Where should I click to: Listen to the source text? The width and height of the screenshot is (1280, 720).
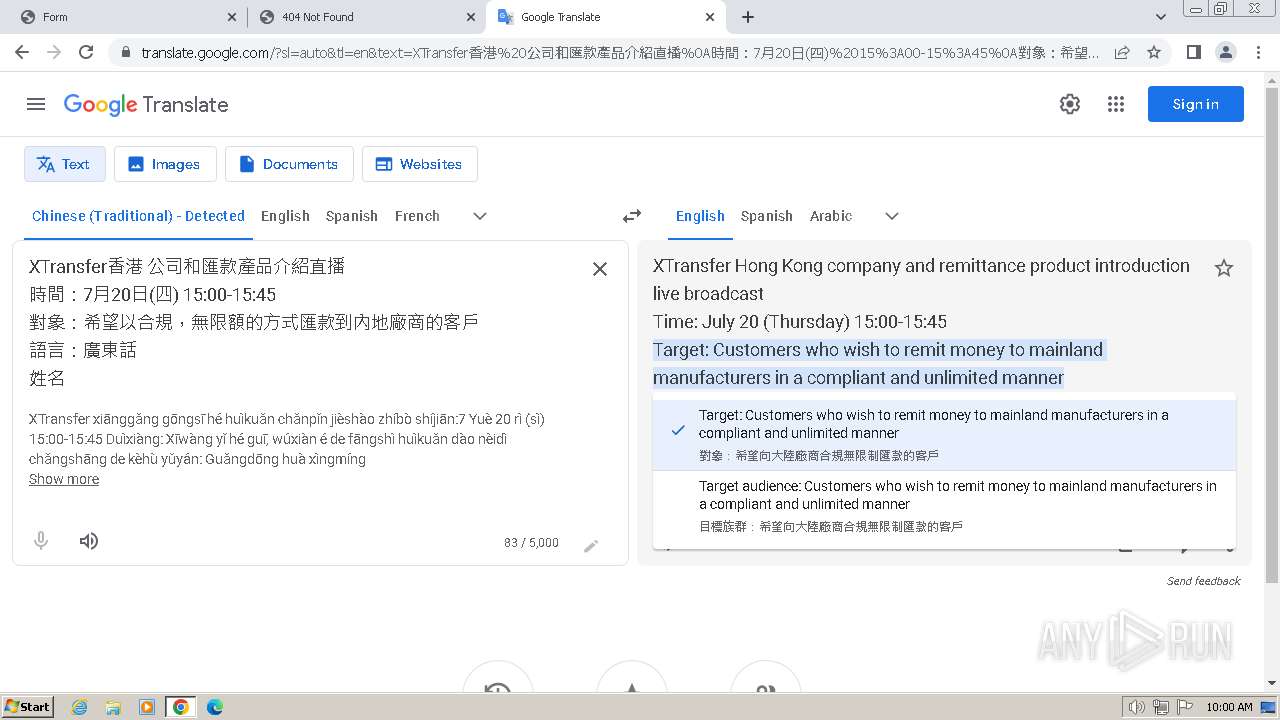pos(89,541)
